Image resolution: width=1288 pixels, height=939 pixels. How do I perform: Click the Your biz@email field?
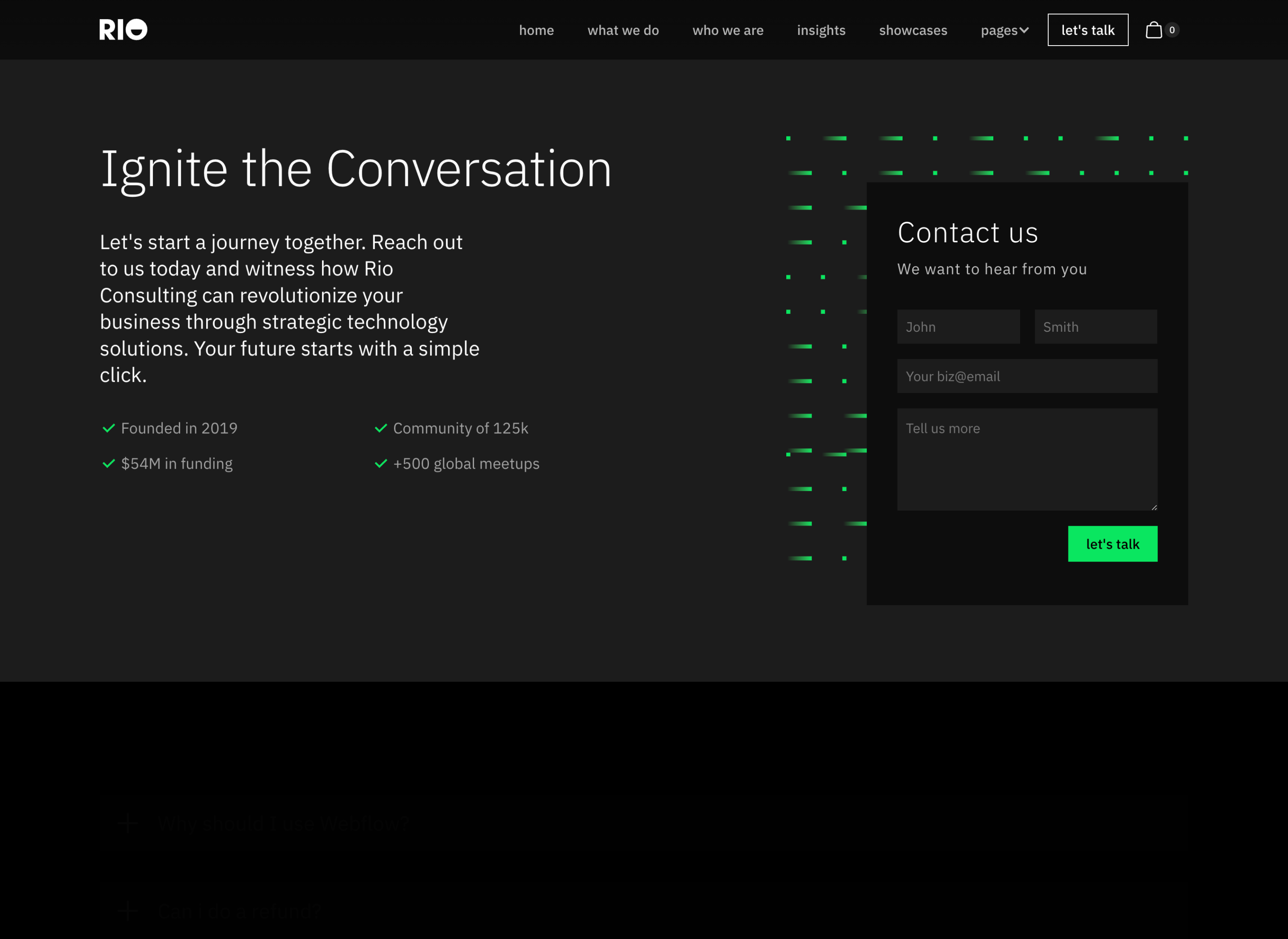point(1026,376)
